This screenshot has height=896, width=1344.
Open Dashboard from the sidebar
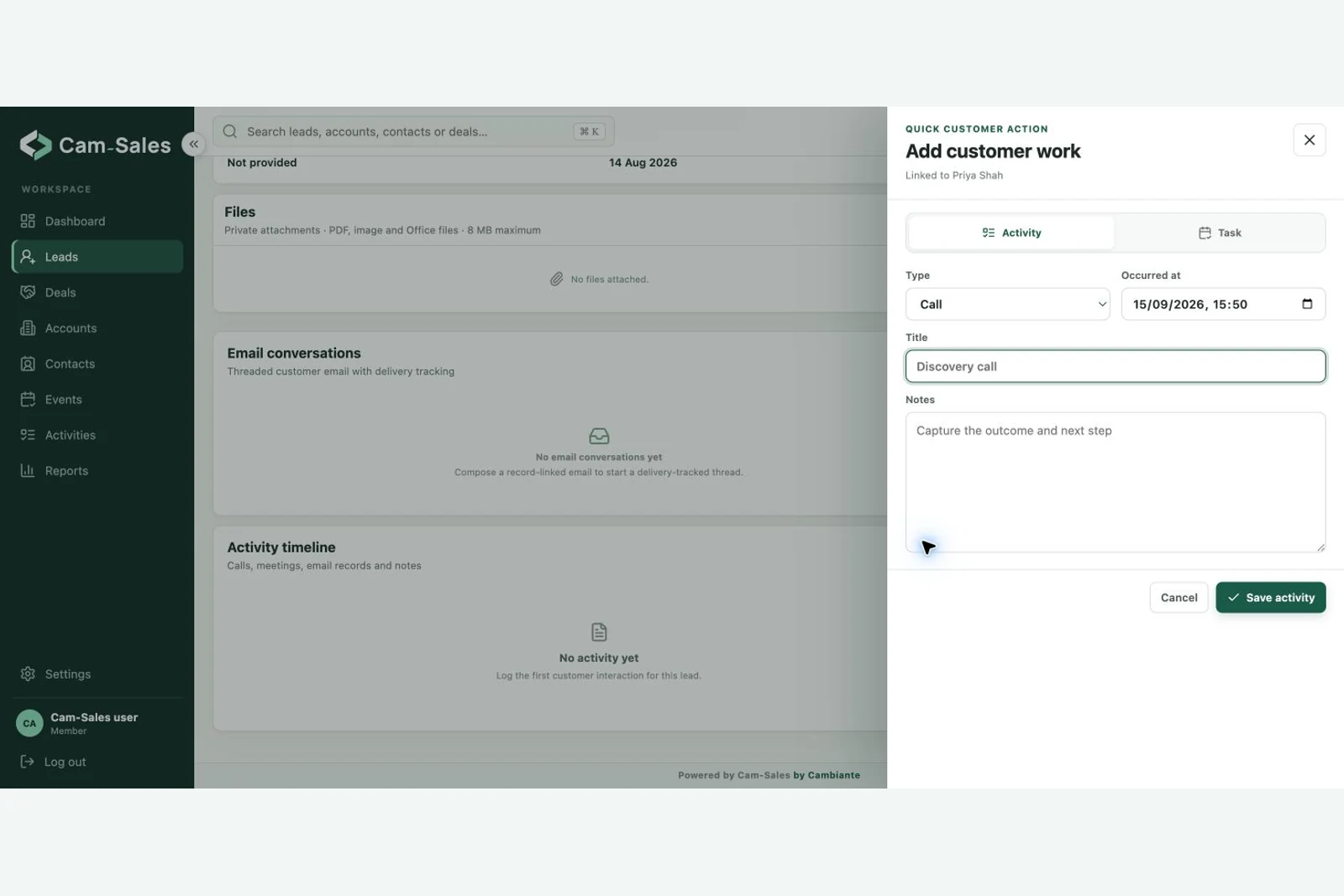[97, 221]
